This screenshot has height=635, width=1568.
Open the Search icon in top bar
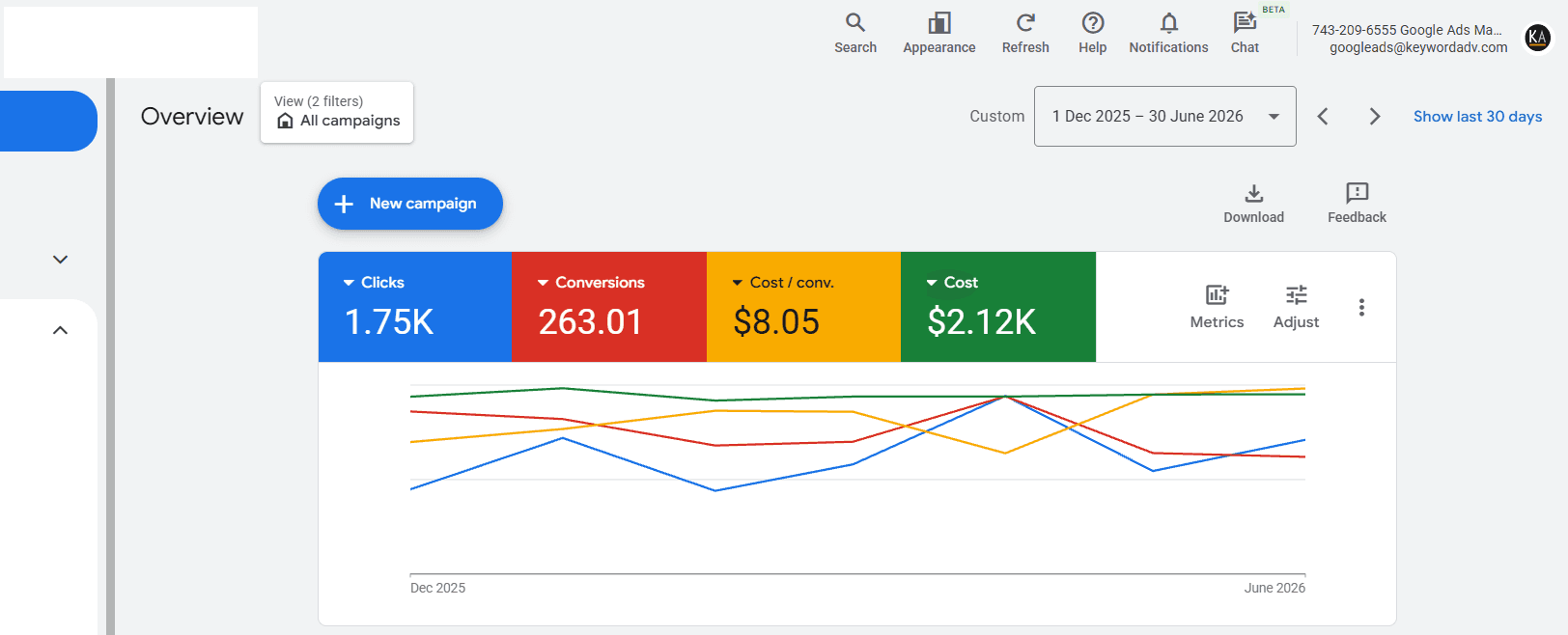[x=855, y=22]
